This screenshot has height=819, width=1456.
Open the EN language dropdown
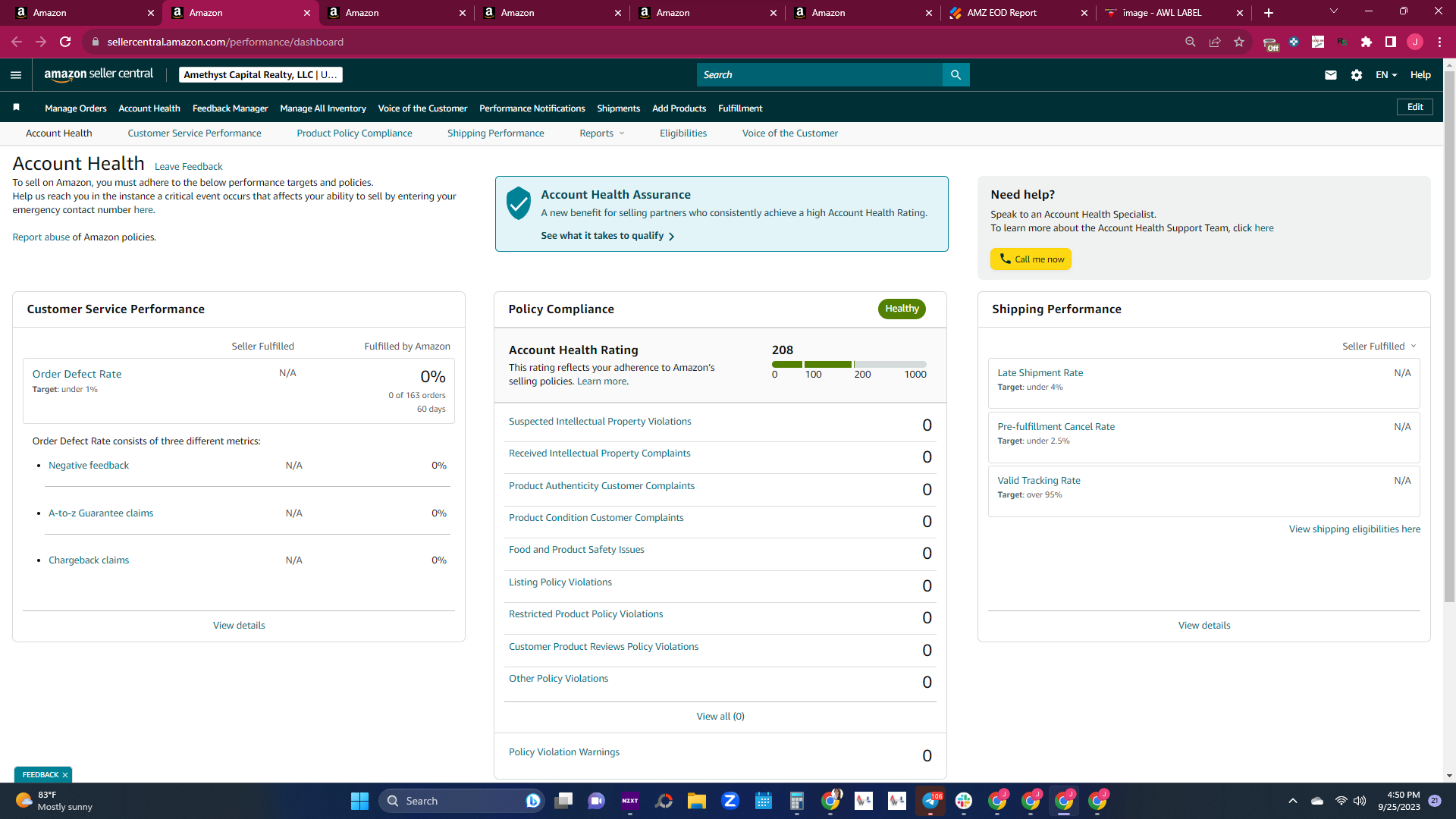point(1386,75)
